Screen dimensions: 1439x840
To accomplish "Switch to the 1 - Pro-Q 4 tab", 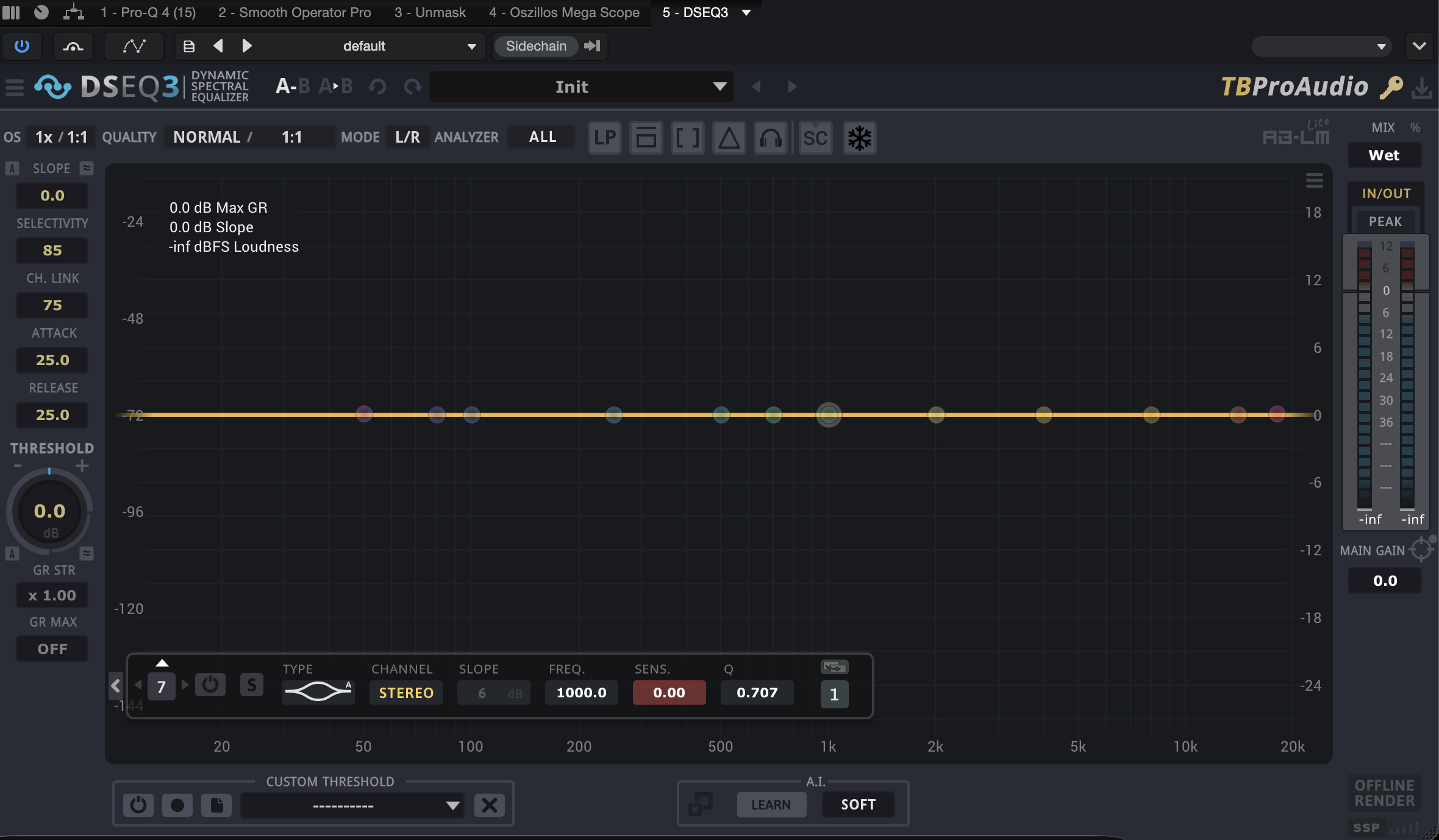I will coord(148,12).
